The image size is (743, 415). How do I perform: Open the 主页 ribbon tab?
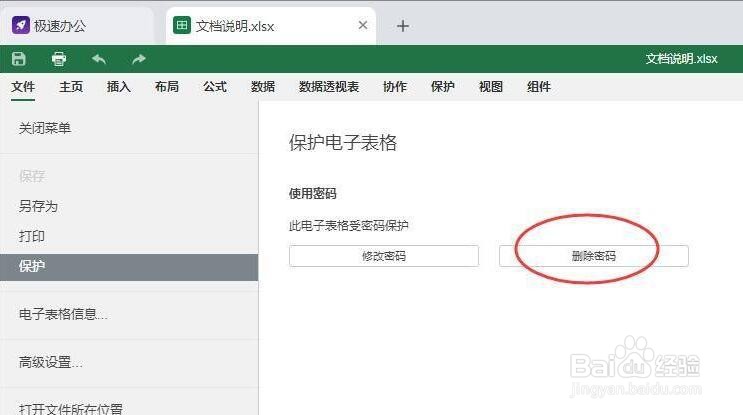tap(71, 87)
